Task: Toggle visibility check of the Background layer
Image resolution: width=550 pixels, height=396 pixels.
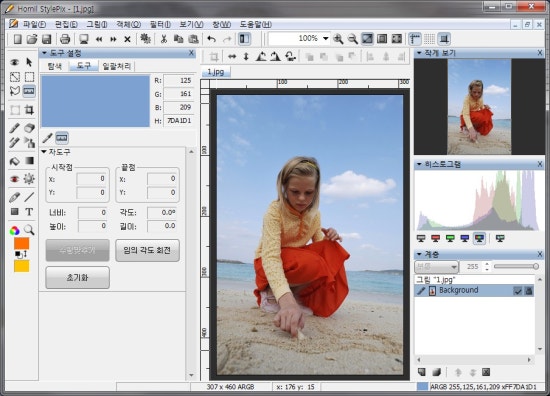Action: pos(517,291)
